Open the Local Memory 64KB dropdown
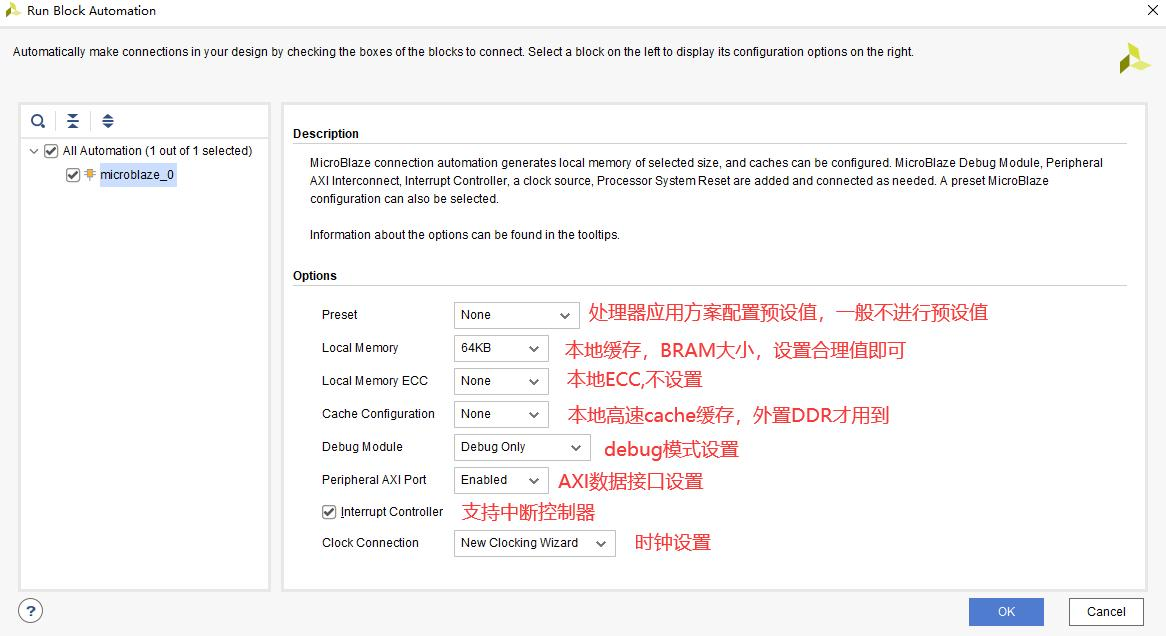Screen dimensions: 1166x636 [500, 348]
